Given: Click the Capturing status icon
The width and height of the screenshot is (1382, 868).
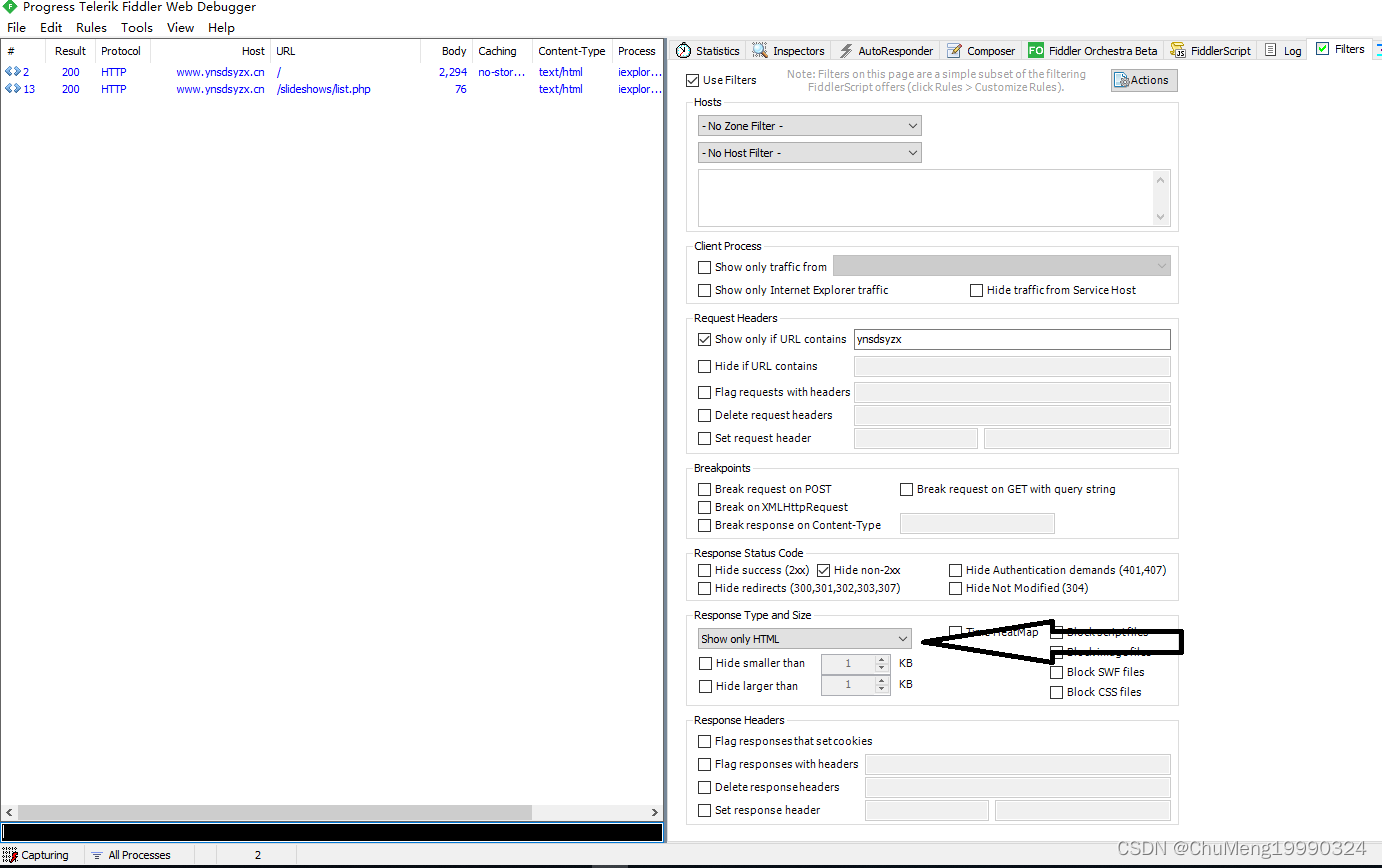Looking at the screenshot, I should (x=10, y=855).
